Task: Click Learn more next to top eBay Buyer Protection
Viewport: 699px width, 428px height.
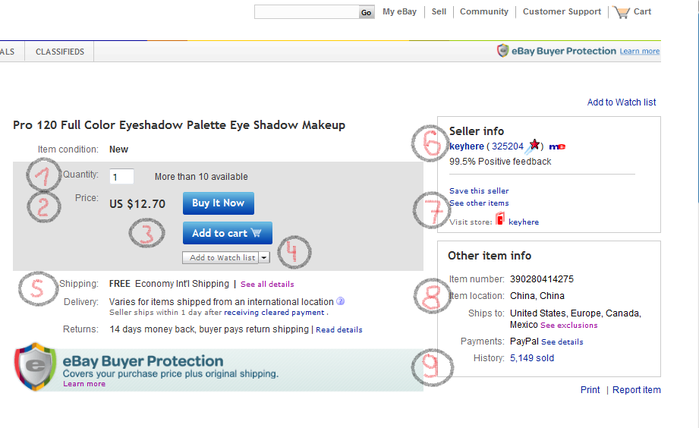Action: click(640, 51)
